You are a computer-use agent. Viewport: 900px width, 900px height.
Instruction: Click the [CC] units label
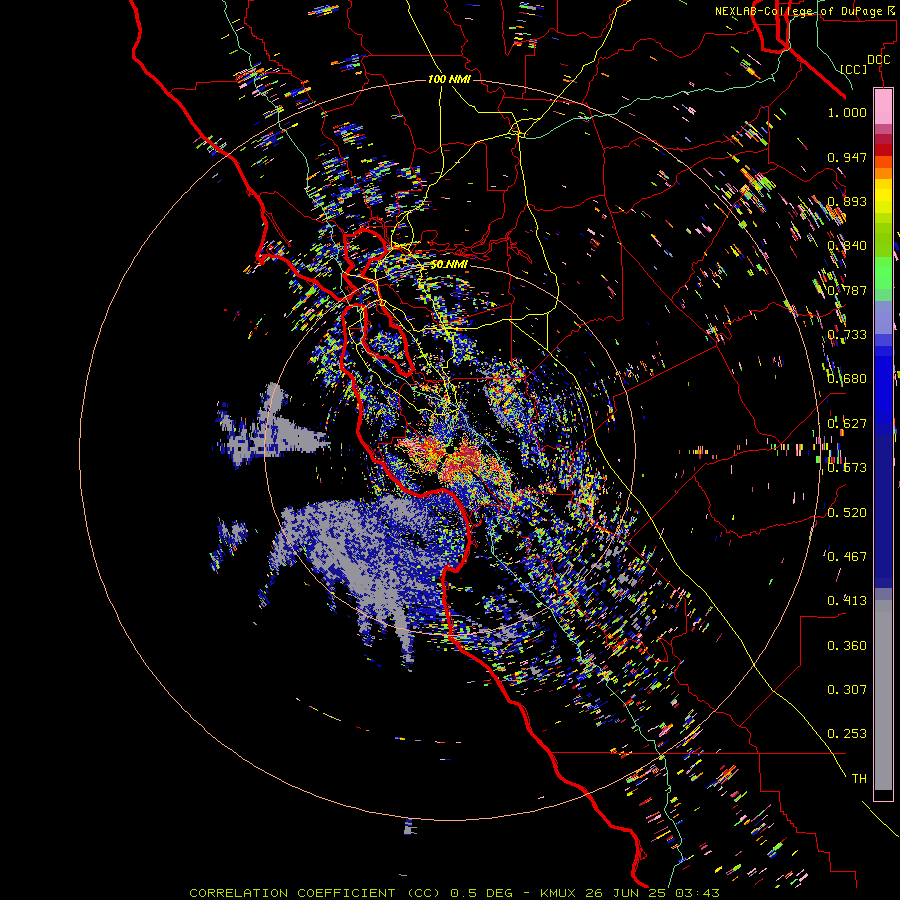point(854,69)
